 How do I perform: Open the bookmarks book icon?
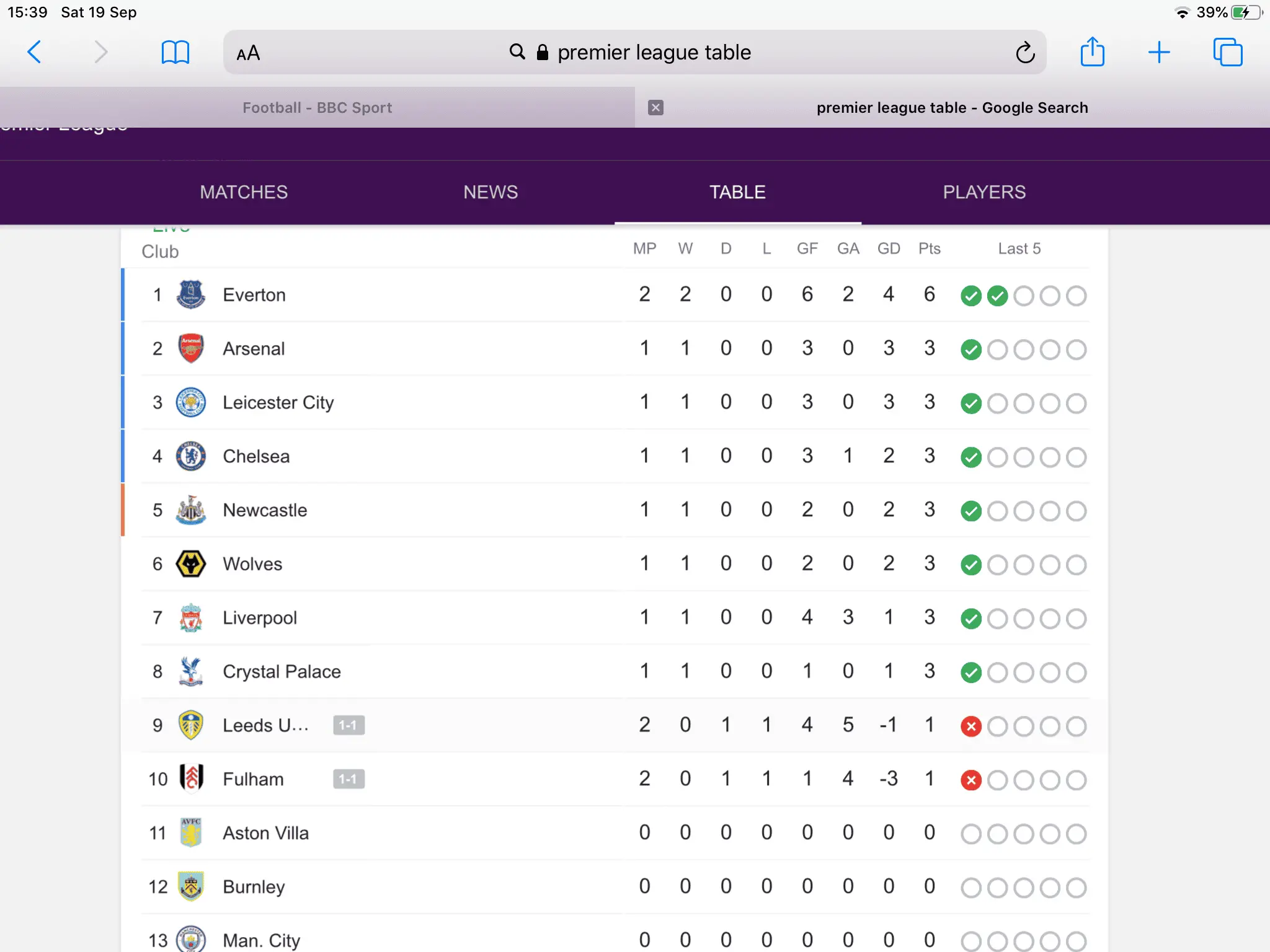pyautogui.click(x=175, y=52)
